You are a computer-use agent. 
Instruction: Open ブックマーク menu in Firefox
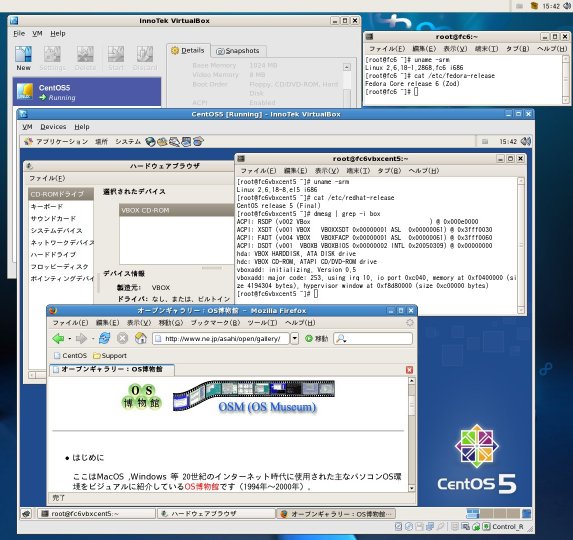pos(215,323)
